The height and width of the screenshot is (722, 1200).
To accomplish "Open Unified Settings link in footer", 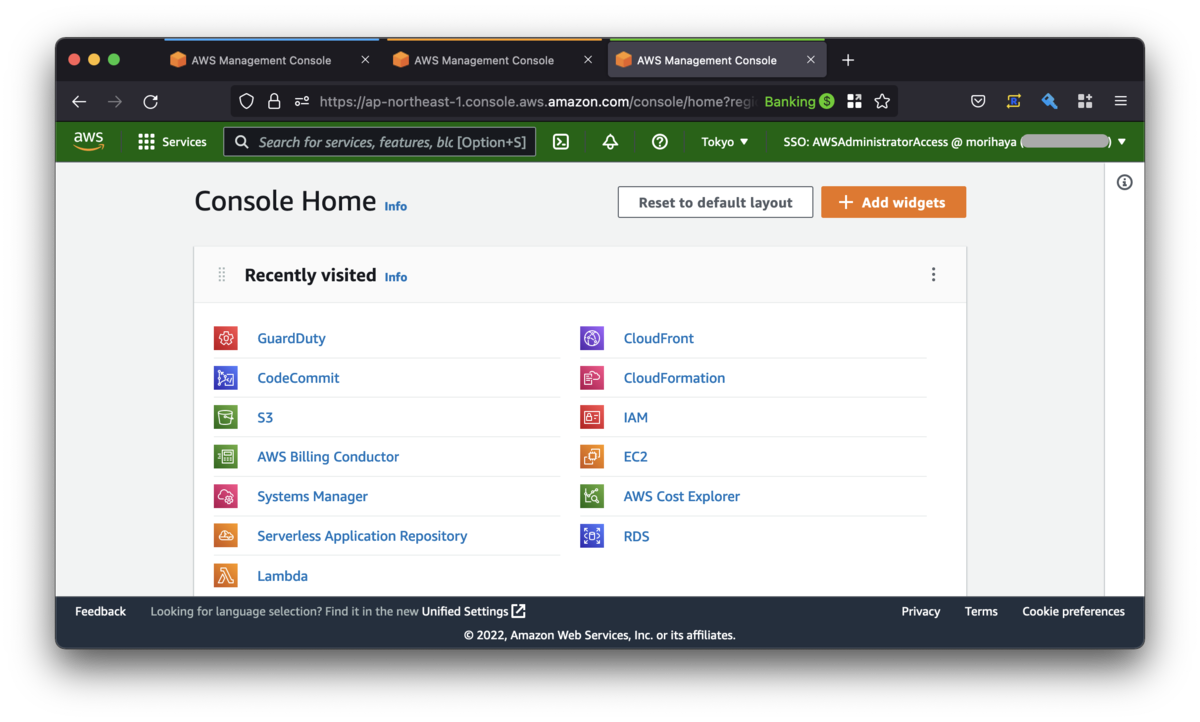I will (473, 611).
